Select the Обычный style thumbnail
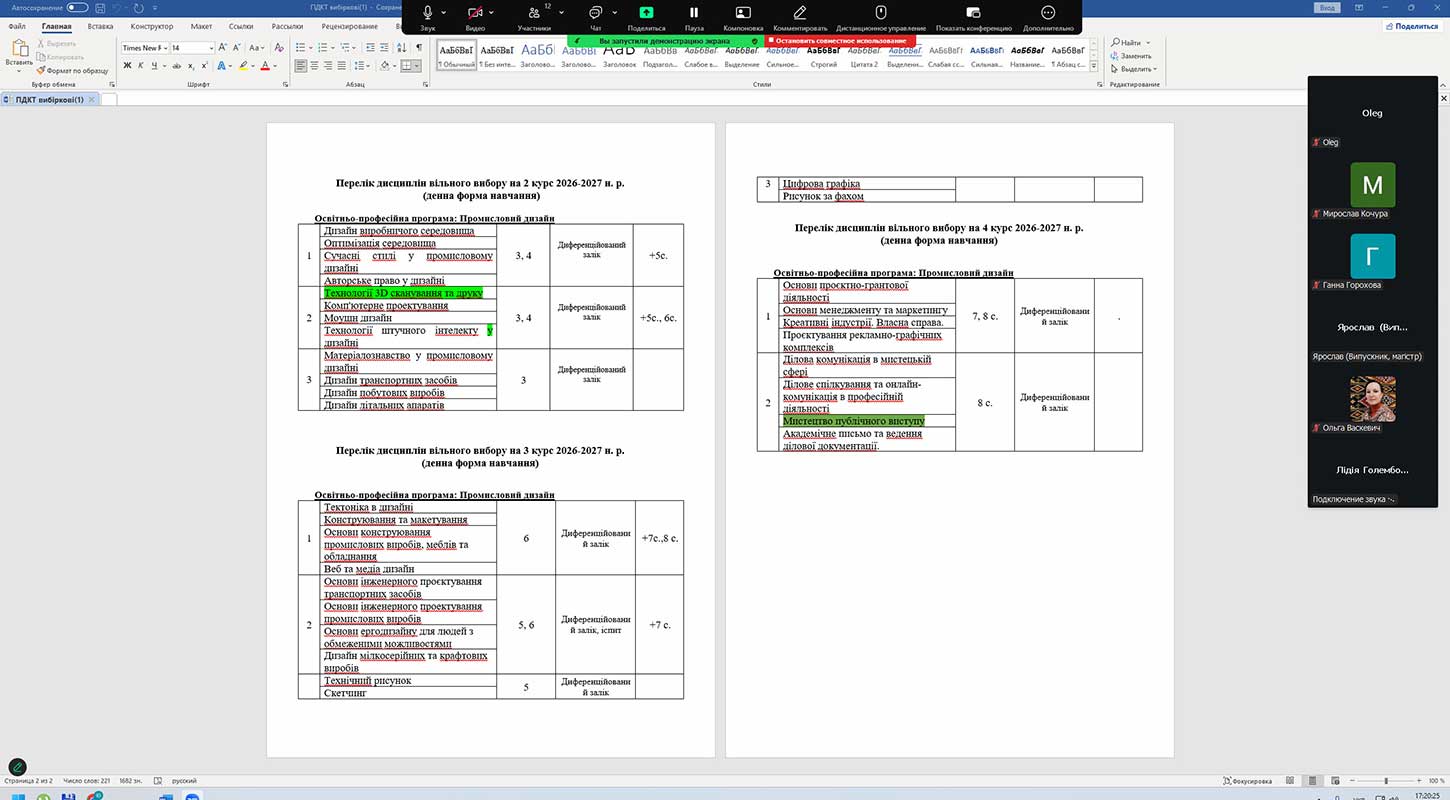 (456, 56)
